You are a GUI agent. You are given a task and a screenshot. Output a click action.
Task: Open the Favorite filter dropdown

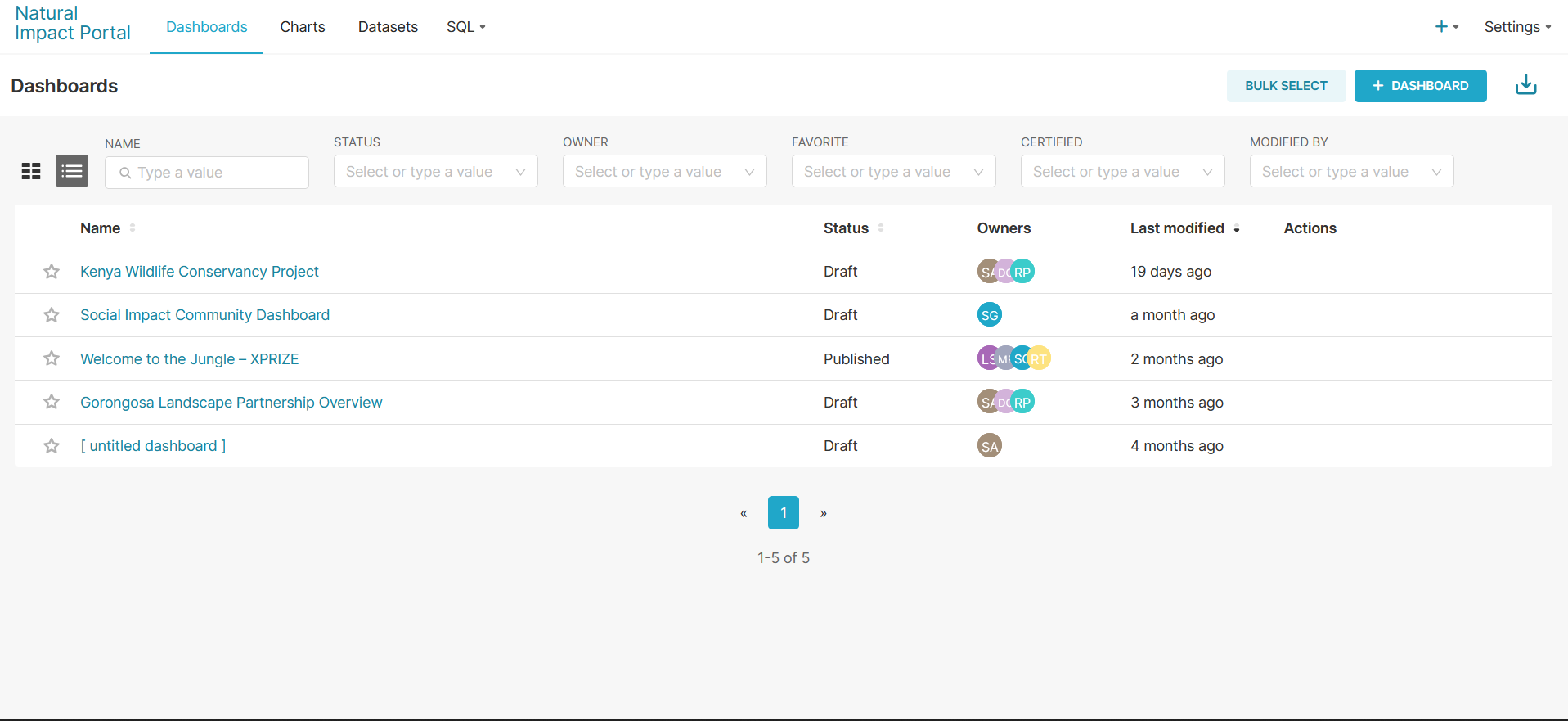[894, 171]
